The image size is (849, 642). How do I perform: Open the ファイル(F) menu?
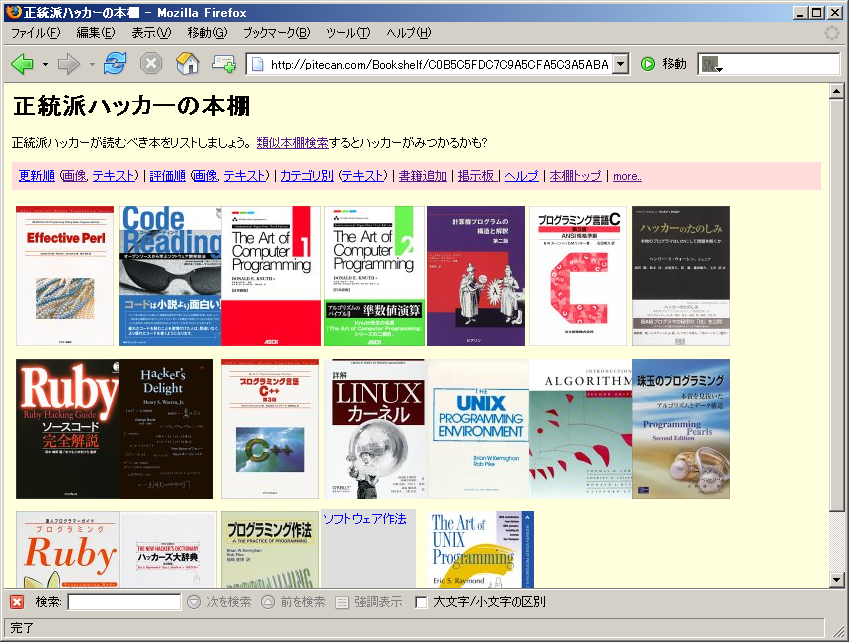pos(36,33)
